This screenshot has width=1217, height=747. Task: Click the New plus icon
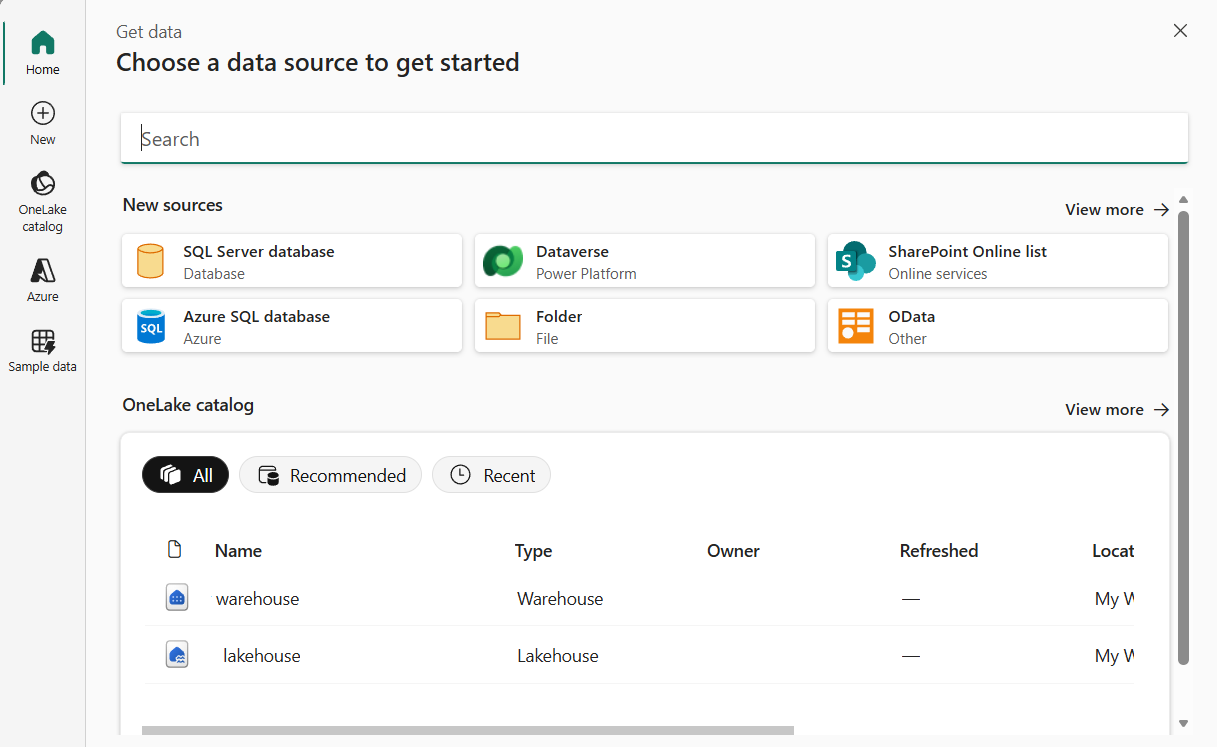(x=42, y=113)
